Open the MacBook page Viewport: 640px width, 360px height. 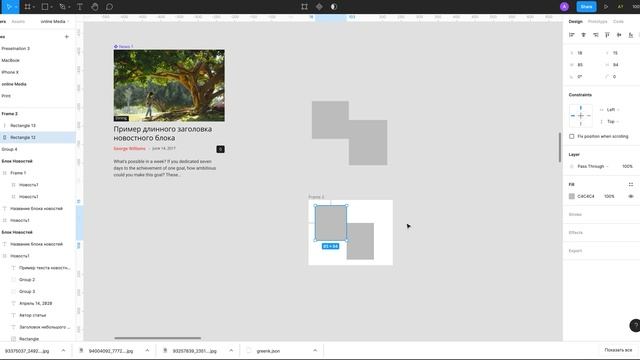click(x=11, y=60)
